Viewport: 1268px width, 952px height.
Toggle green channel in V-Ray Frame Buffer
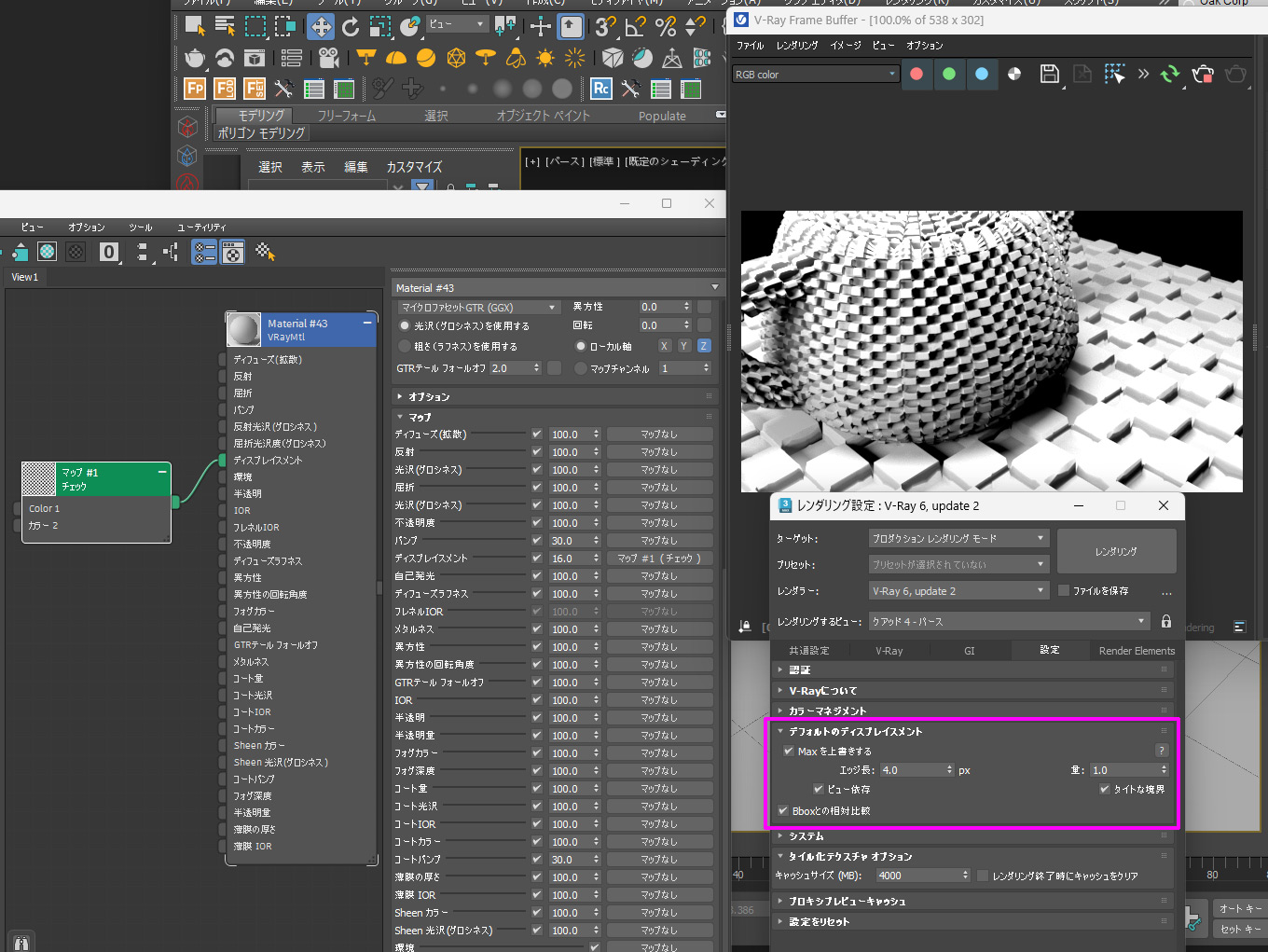tap(949, 74)
